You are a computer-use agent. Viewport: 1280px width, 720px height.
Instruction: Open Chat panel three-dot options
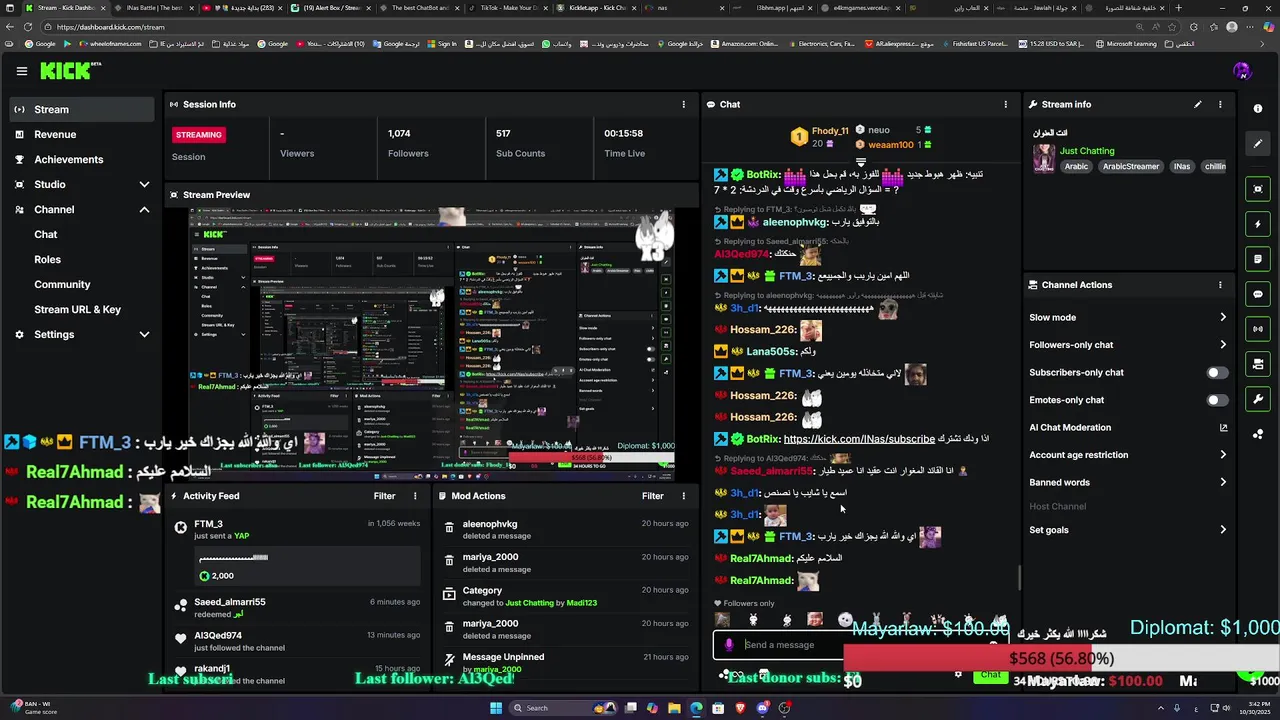(x=1006, y=104)
